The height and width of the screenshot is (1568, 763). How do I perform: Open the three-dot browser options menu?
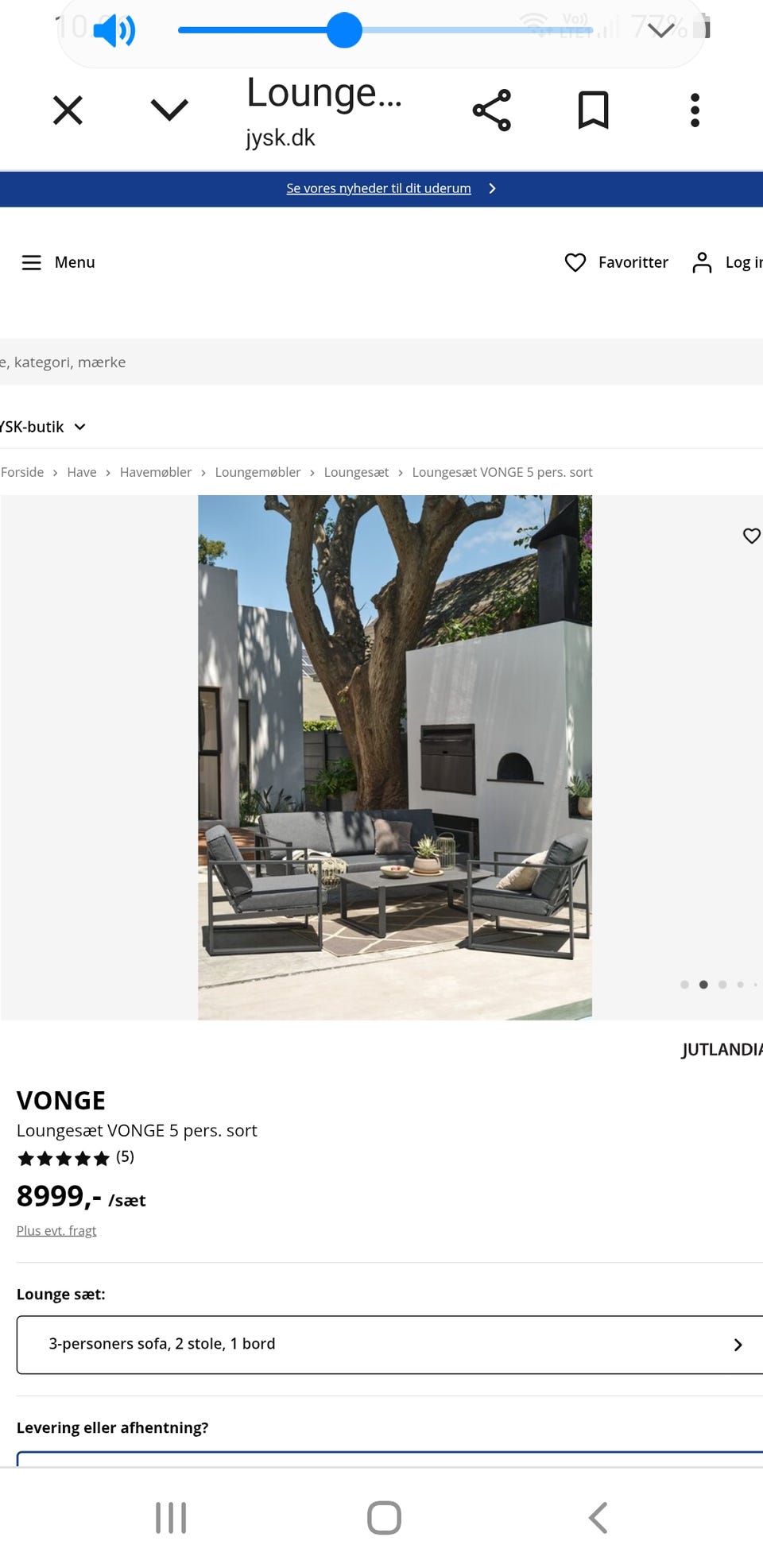click(695, 110)
